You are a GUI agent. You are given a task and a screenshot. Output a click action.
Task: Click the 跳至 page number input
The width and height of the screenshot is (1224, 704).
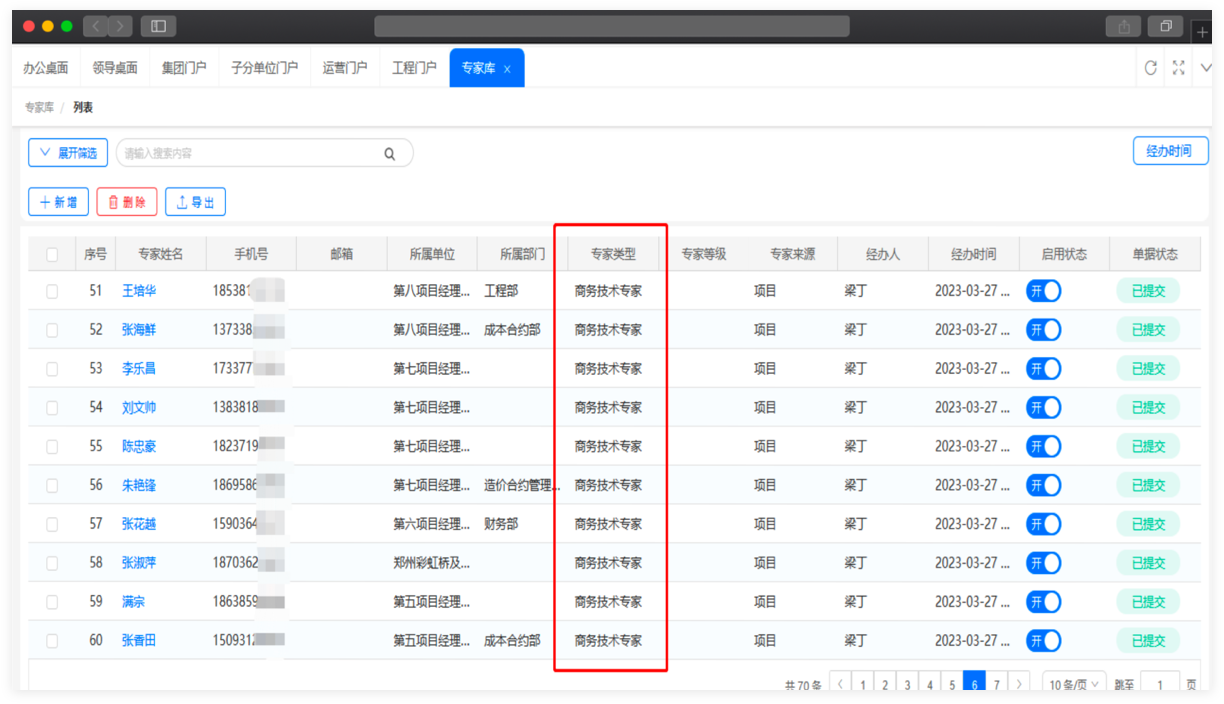click(1160, 685)
